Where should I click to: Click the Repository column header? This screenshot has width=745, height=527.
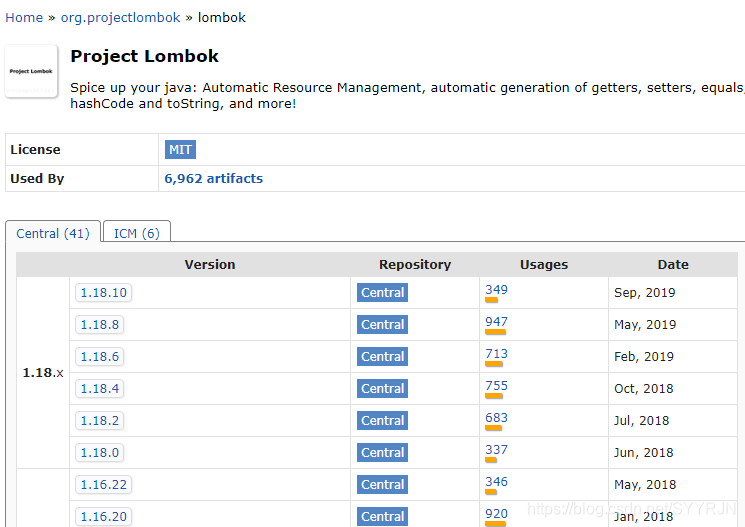[415, 265]
